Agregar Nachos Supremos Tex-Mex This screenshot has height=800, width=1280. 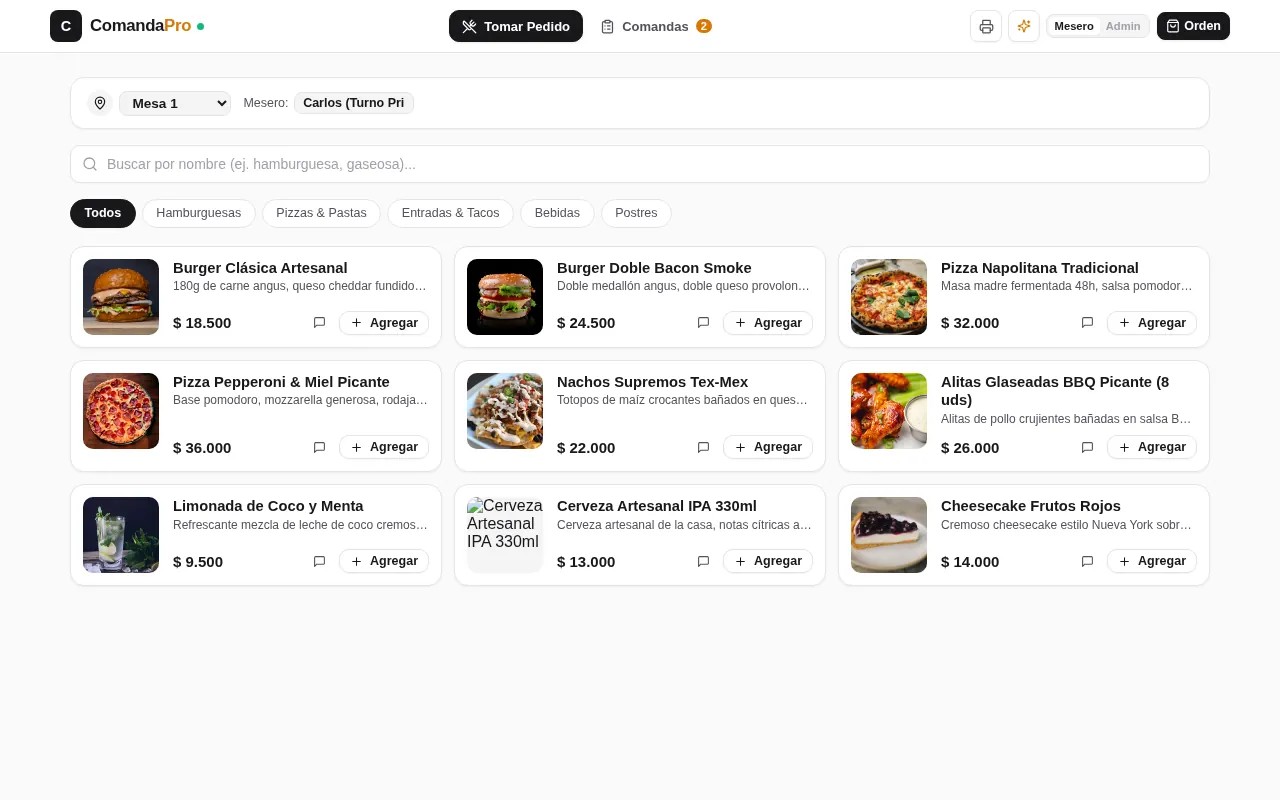pos(768,447)
